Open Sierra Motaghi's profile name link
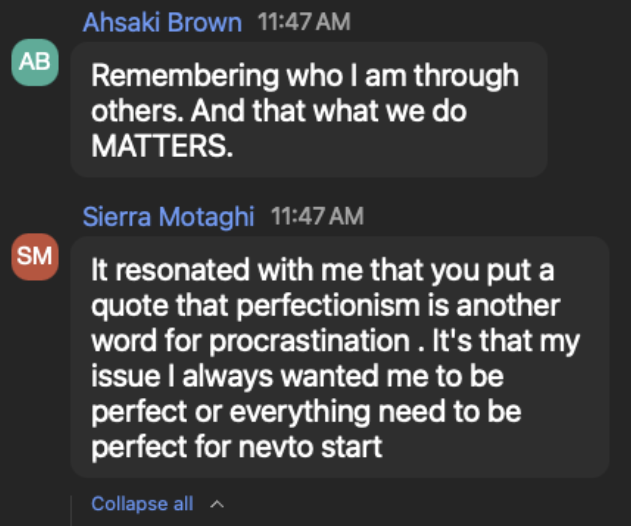 168,217
